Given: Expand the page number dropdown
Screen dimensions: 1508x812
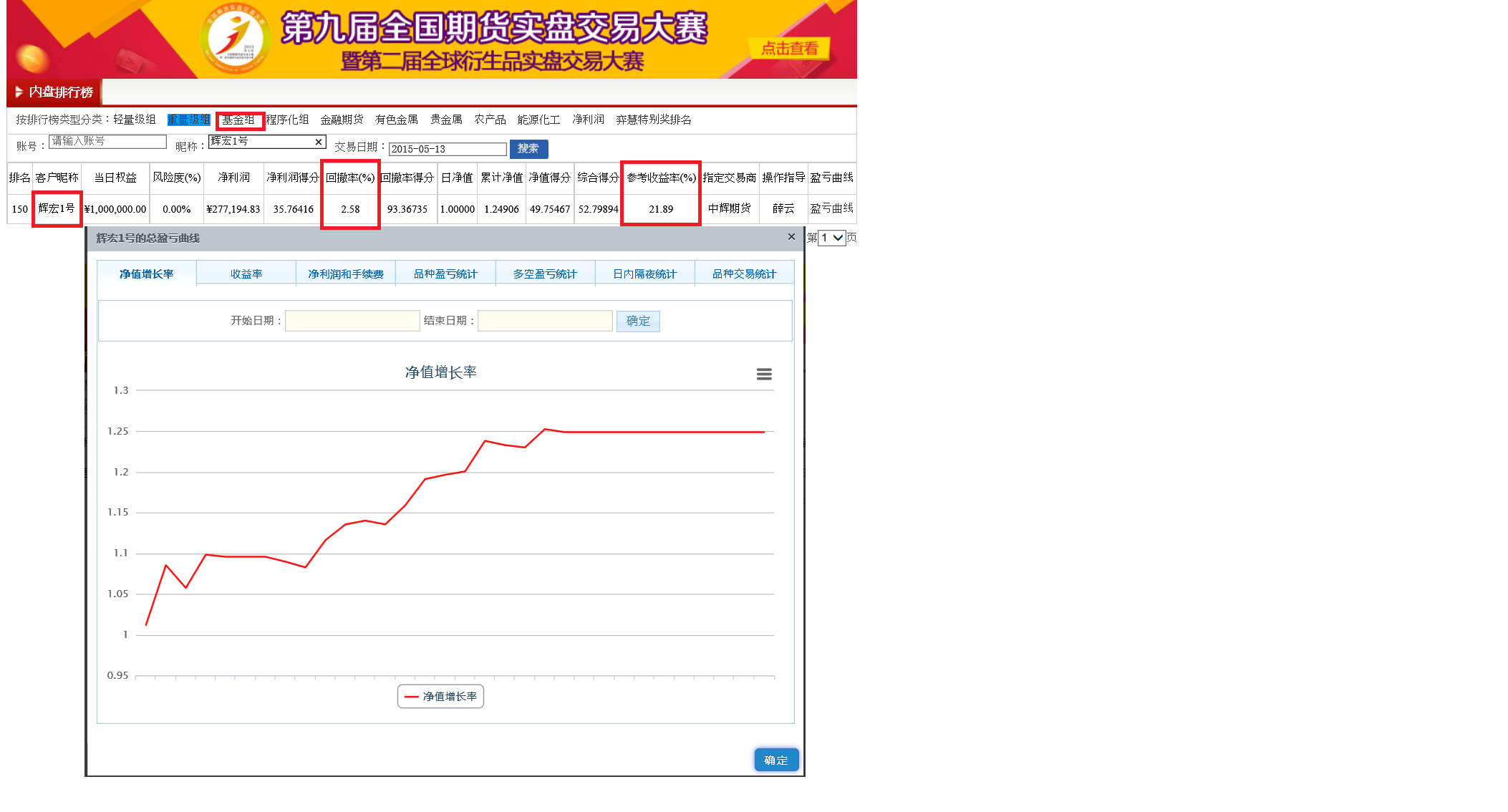Looking at the screenshot, I should coord(832,238).
